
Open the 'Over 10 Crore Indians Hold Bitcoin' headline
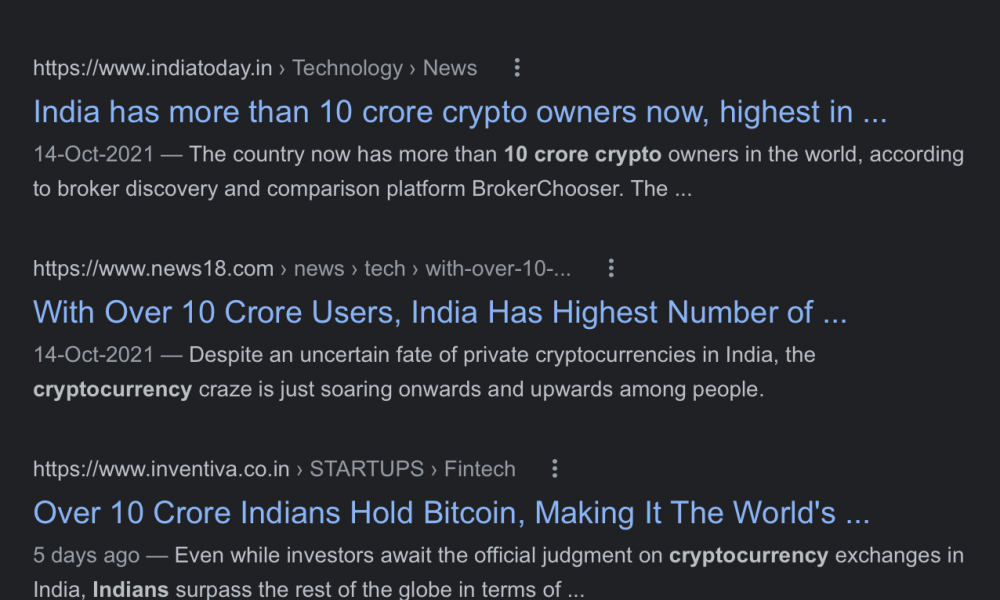point(452,513)
